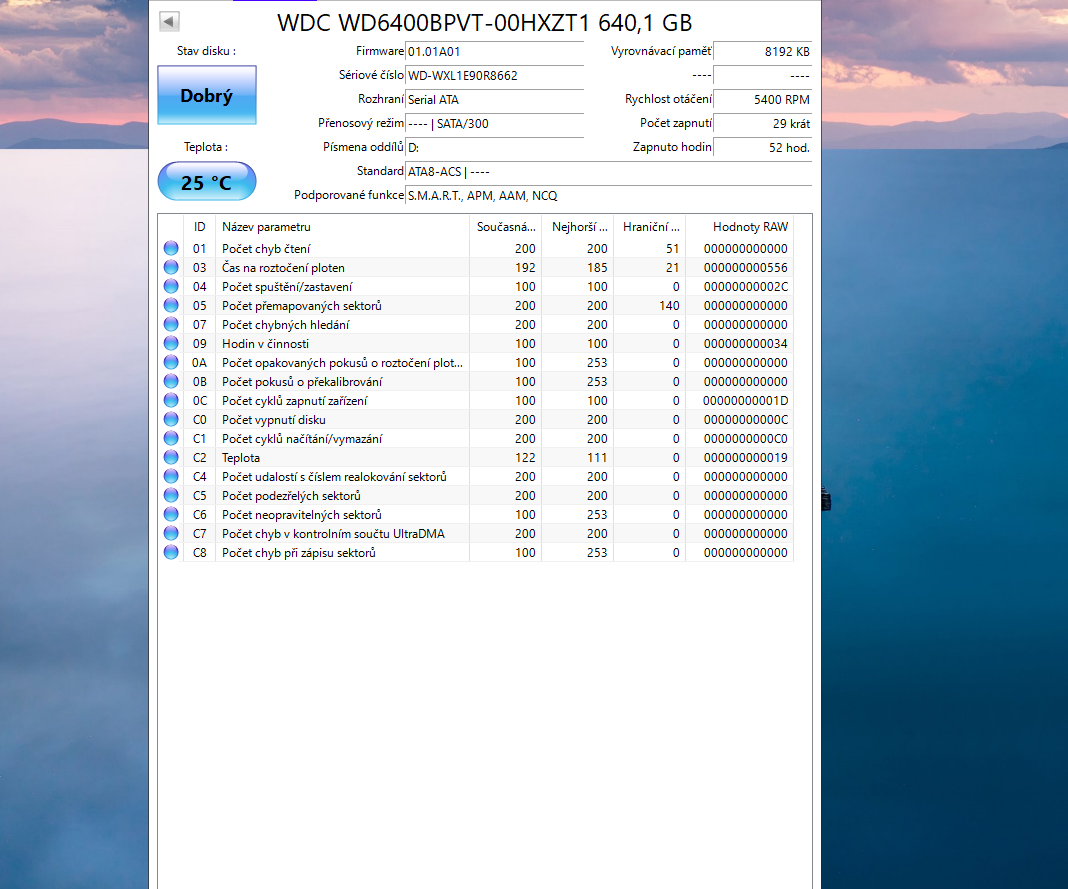Click the Vyrovnávací paměť value field
Screen dimensions: 1068x889
pos(763,52)
